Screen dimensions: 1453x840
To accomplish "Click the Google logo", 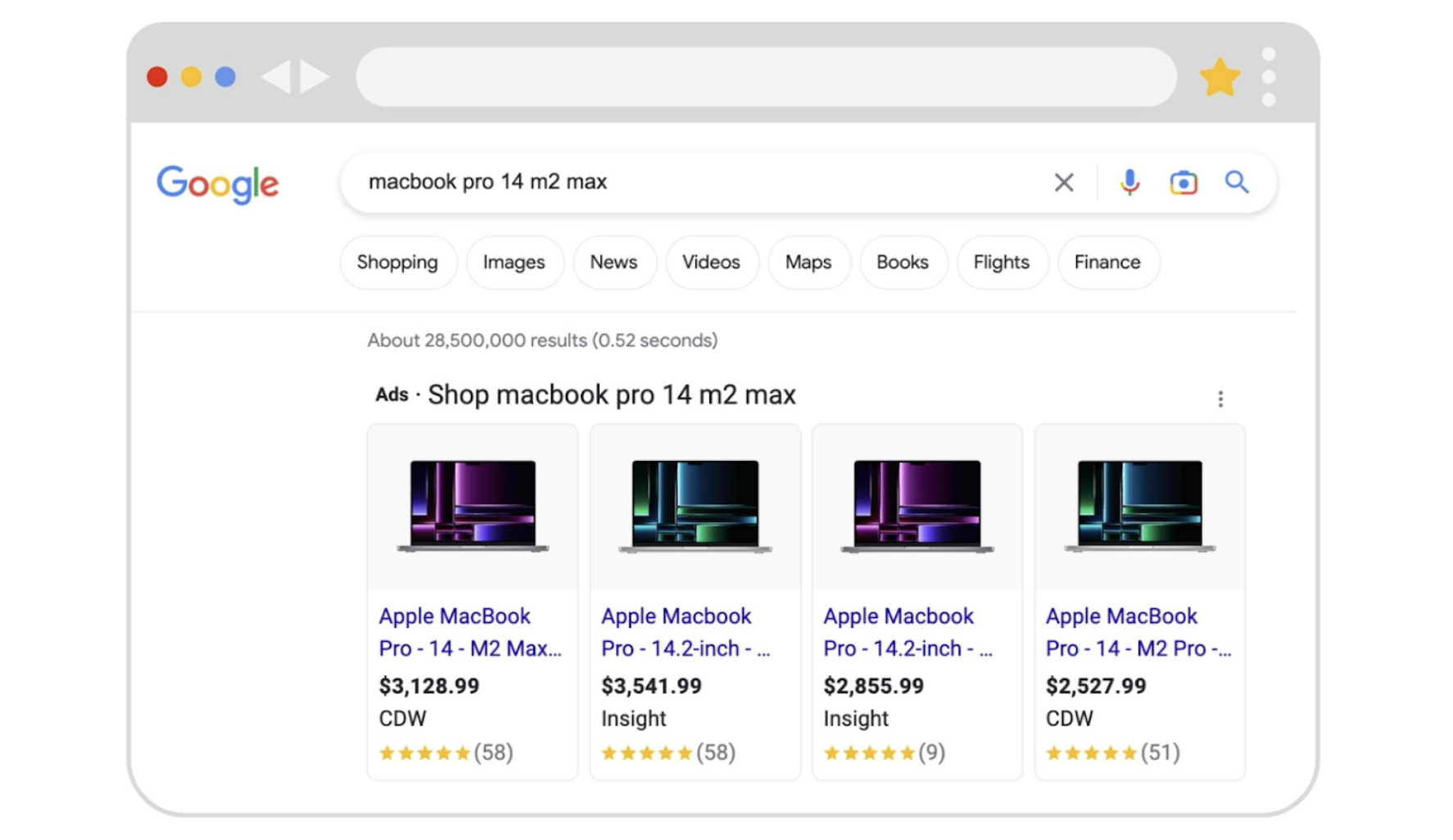I will click(x=218, y=184).
